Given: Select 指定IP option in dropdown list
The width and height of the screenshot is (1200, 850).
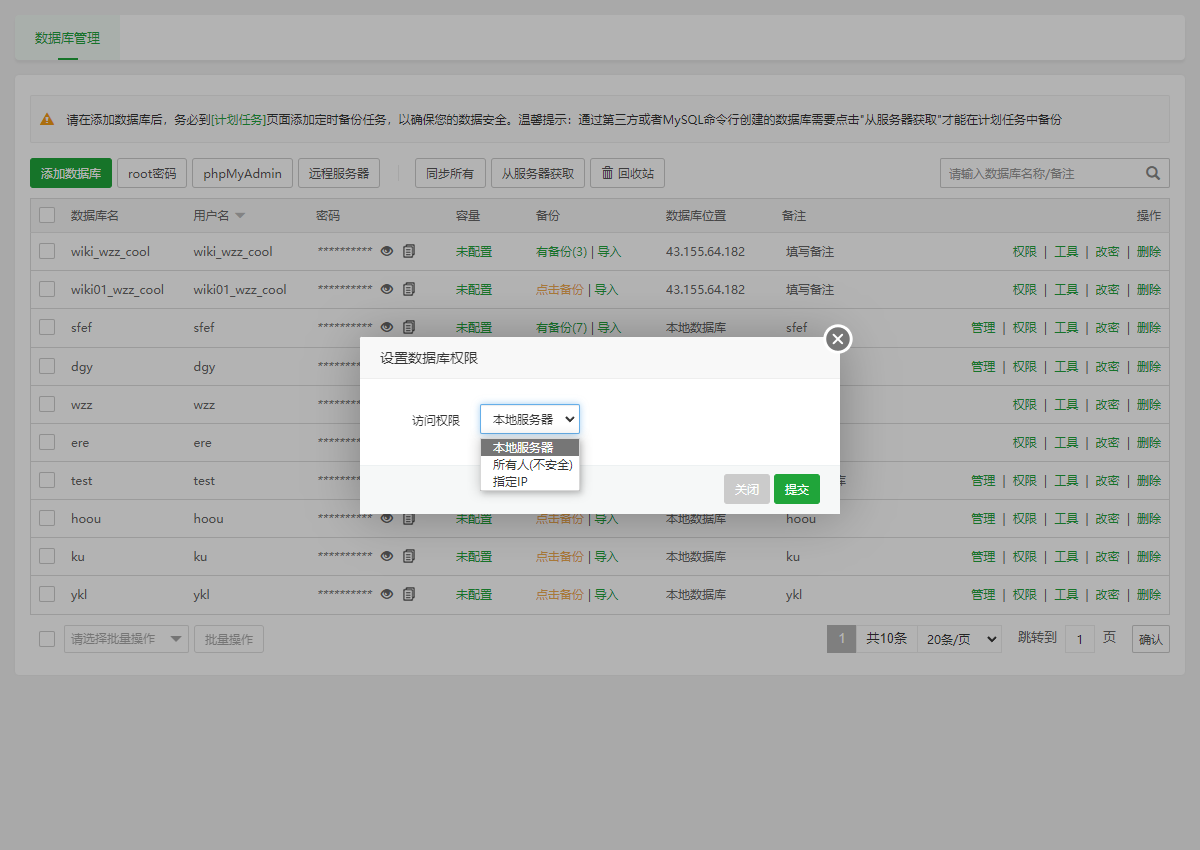Looking at the screenshot, I should [x=510, y=482].
